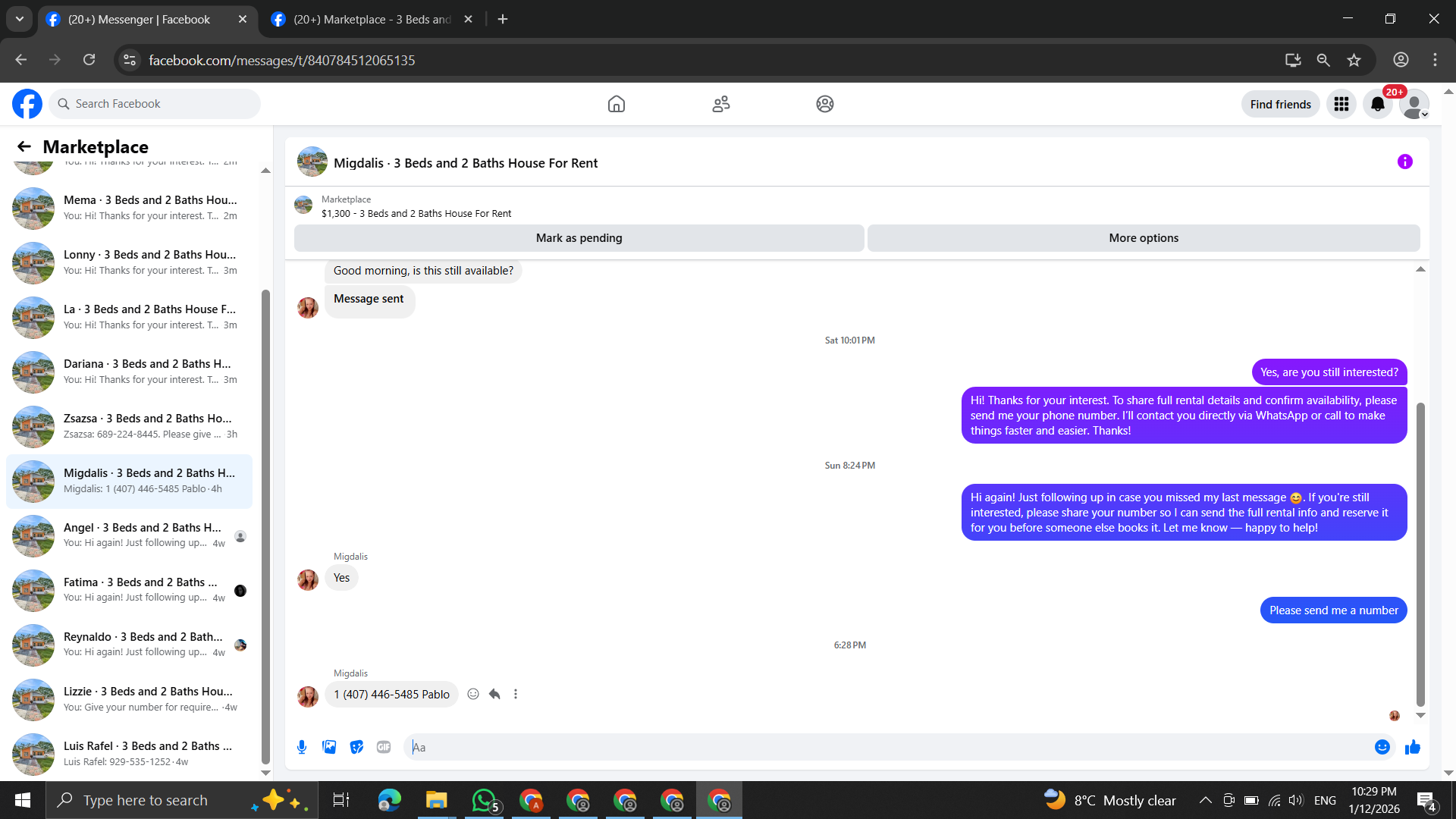The height and width of the screenshot is (819, 1456).
Task: Open the account profile dropdown menu
Action: click(x=1414, y=104)
